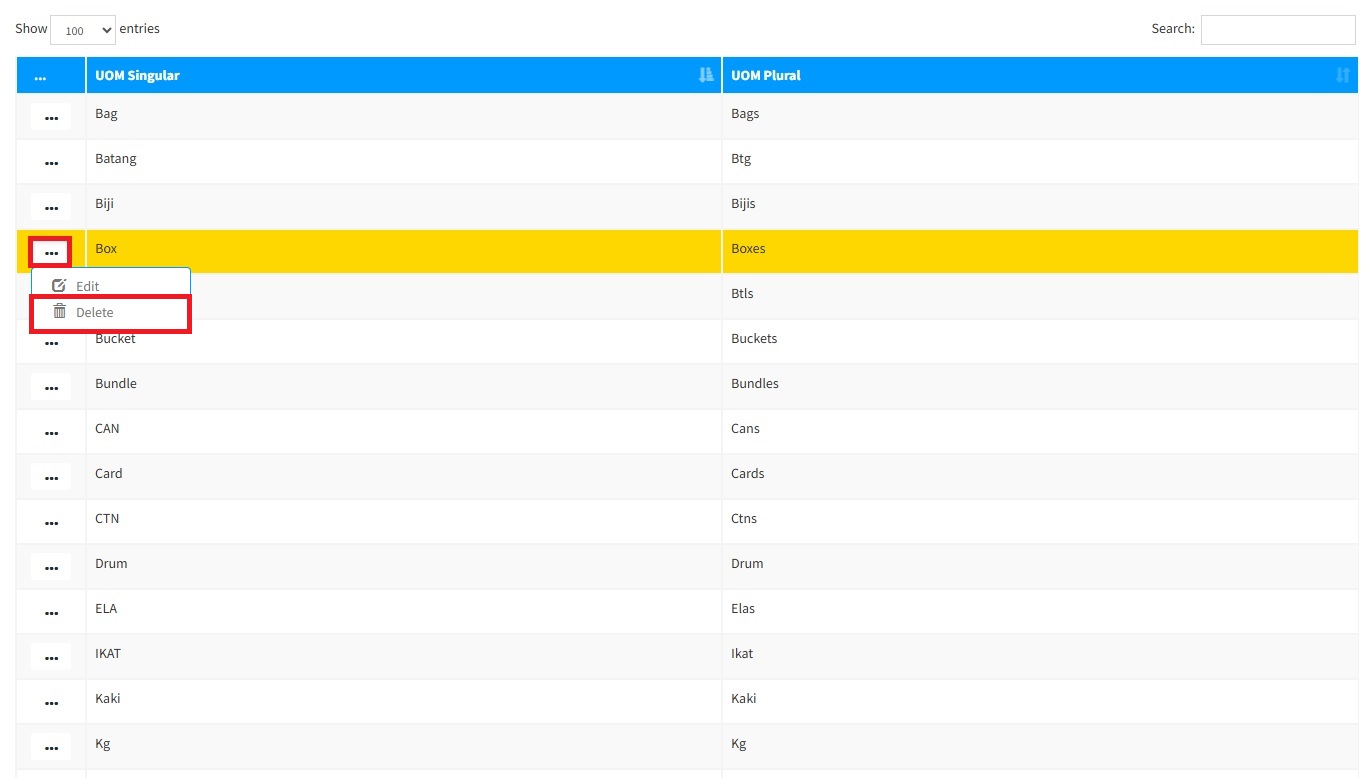
Task: Click the UOM Plural sort icon
Action: point(1342,75)
